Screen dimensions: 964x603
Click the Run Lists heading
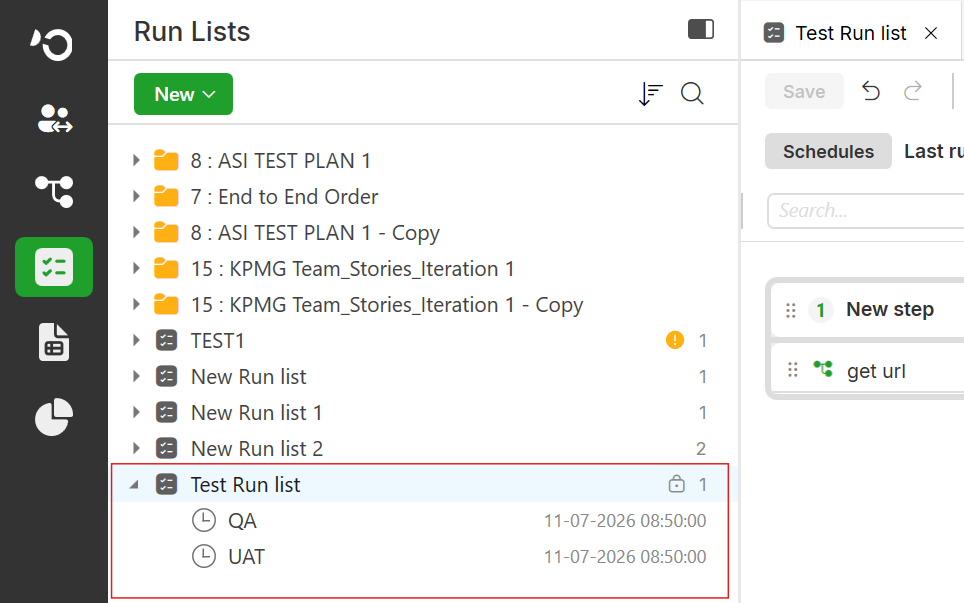(x=192, y=31)
